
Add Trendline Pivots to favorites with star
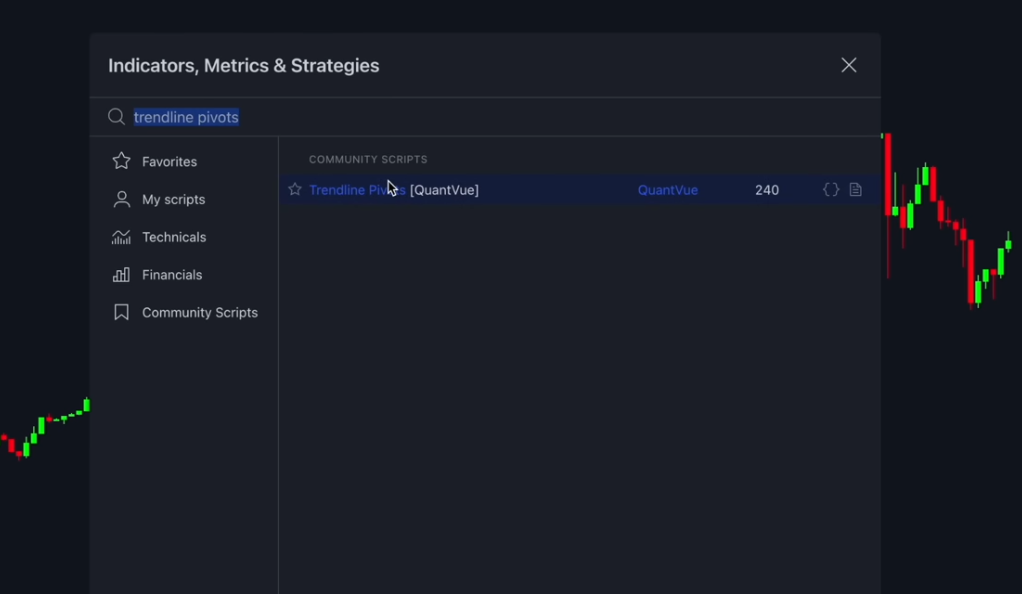[295, 189]
